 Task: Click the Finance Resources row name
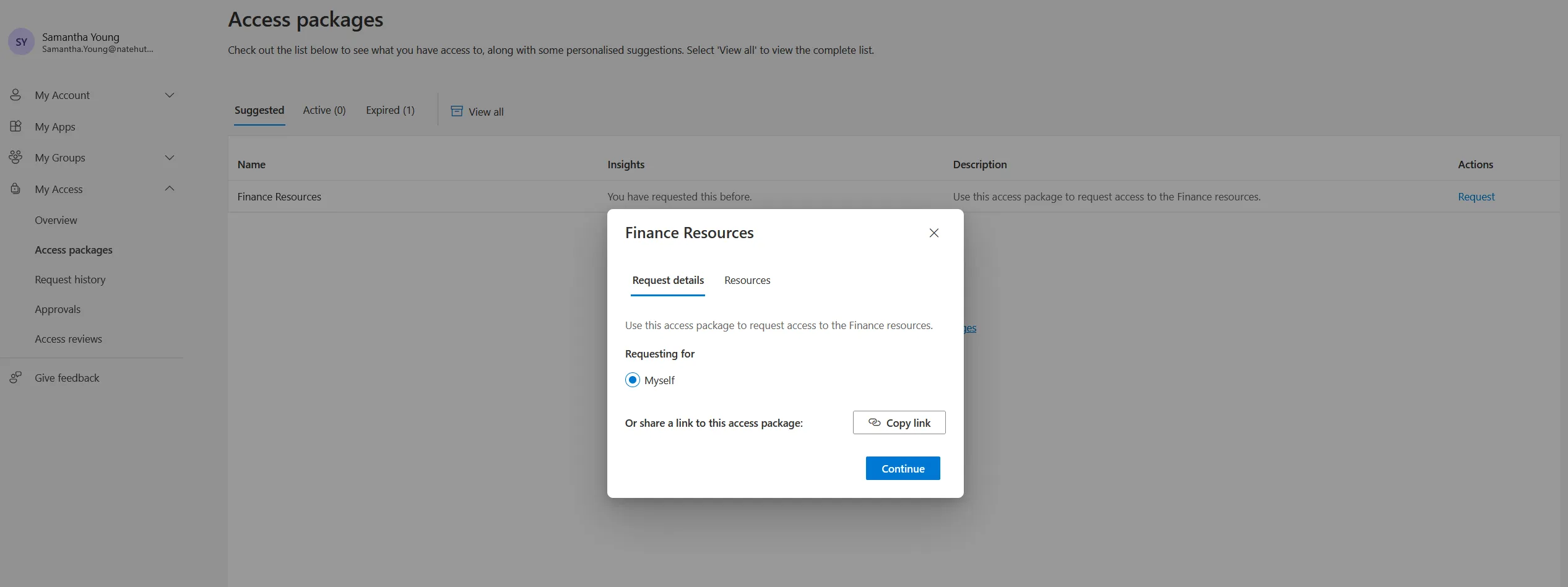click(279, 197)
